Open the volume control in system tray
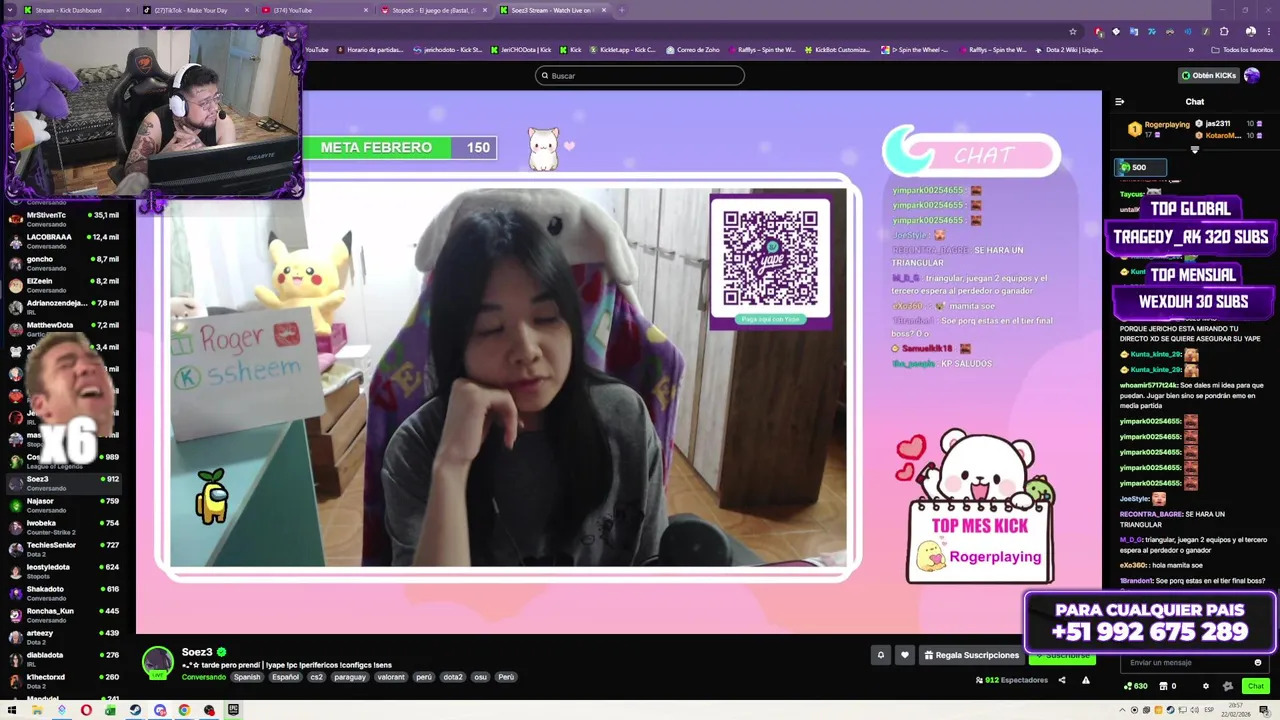This screenshot has width=1280, height=720. pyautogui.click(x=1194, y=710)
